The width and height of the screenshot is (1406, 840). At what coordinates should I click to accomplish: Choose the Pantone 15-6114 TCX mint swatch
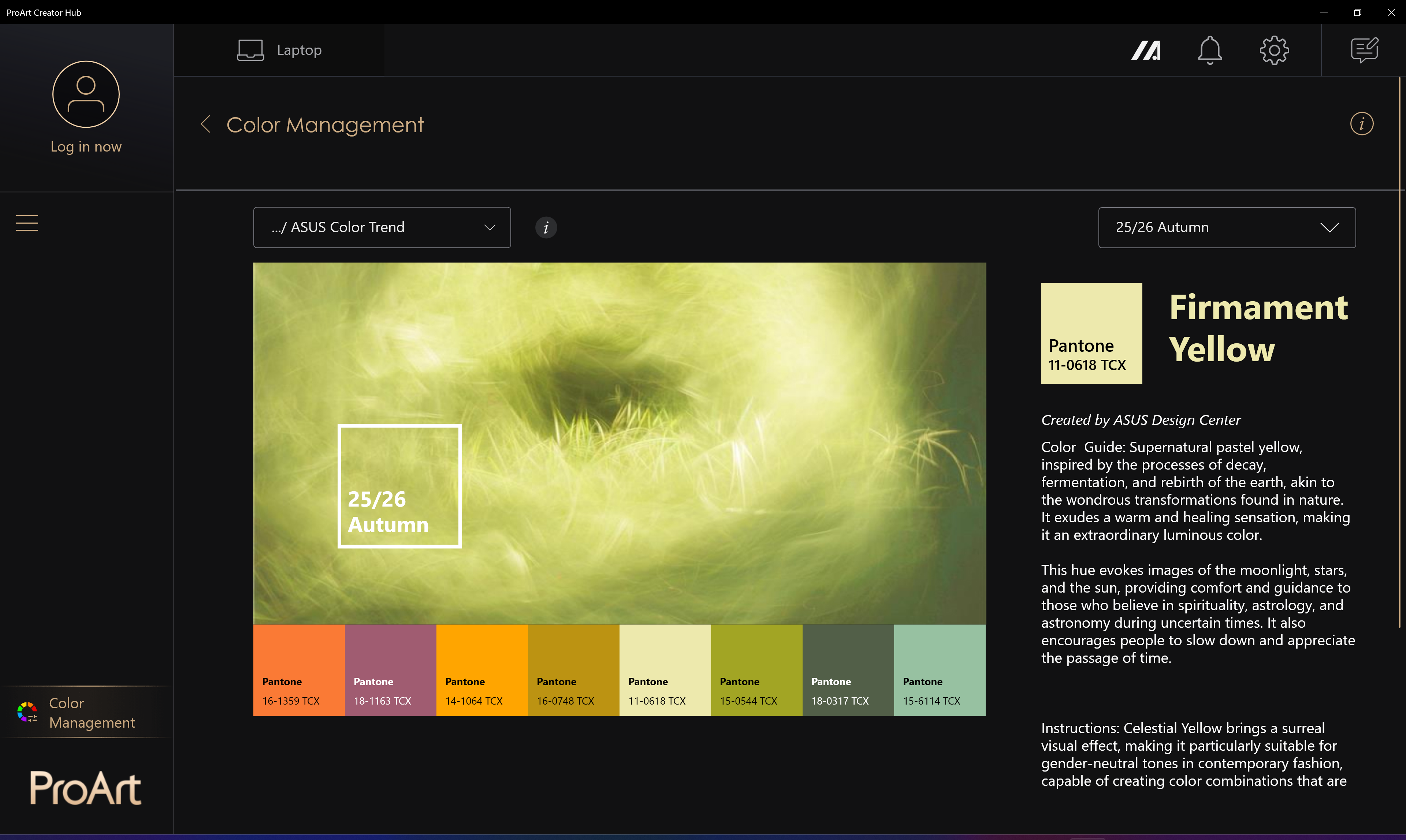point(940,670)
